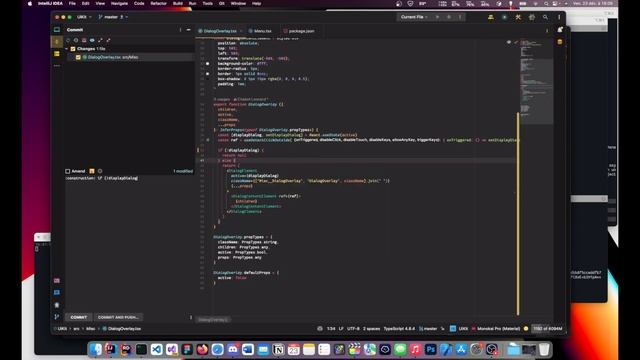Open the Commit tool window icon

click(x=57, y=42)
